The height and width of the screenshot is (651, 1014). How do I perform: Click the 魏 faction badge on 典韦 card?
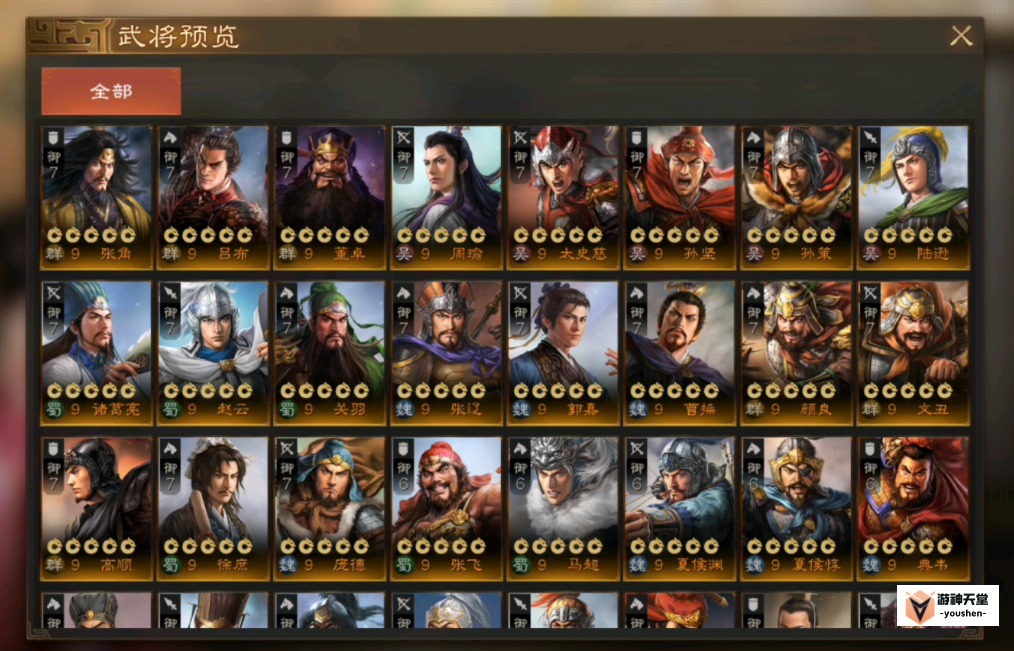(x=870, y=564)
